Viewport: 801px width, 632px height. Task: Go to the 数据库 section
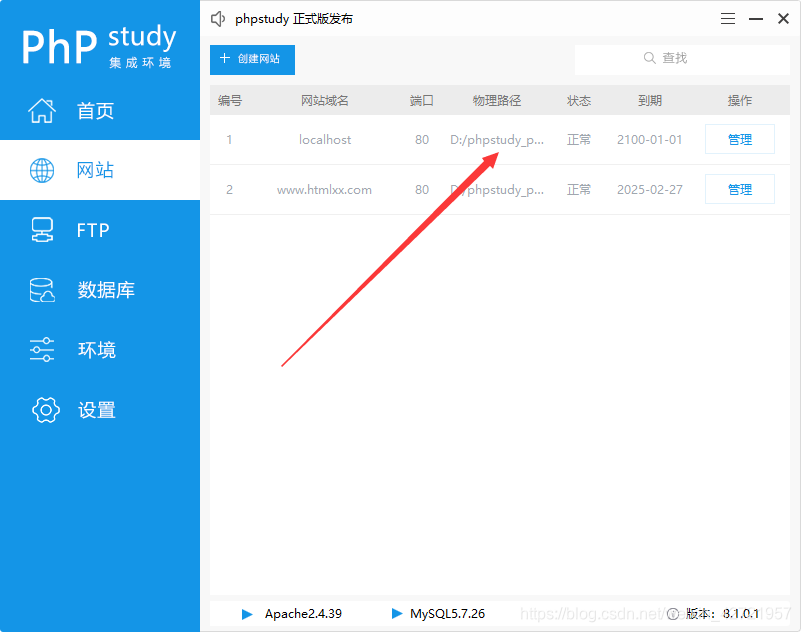coord(100,290)
